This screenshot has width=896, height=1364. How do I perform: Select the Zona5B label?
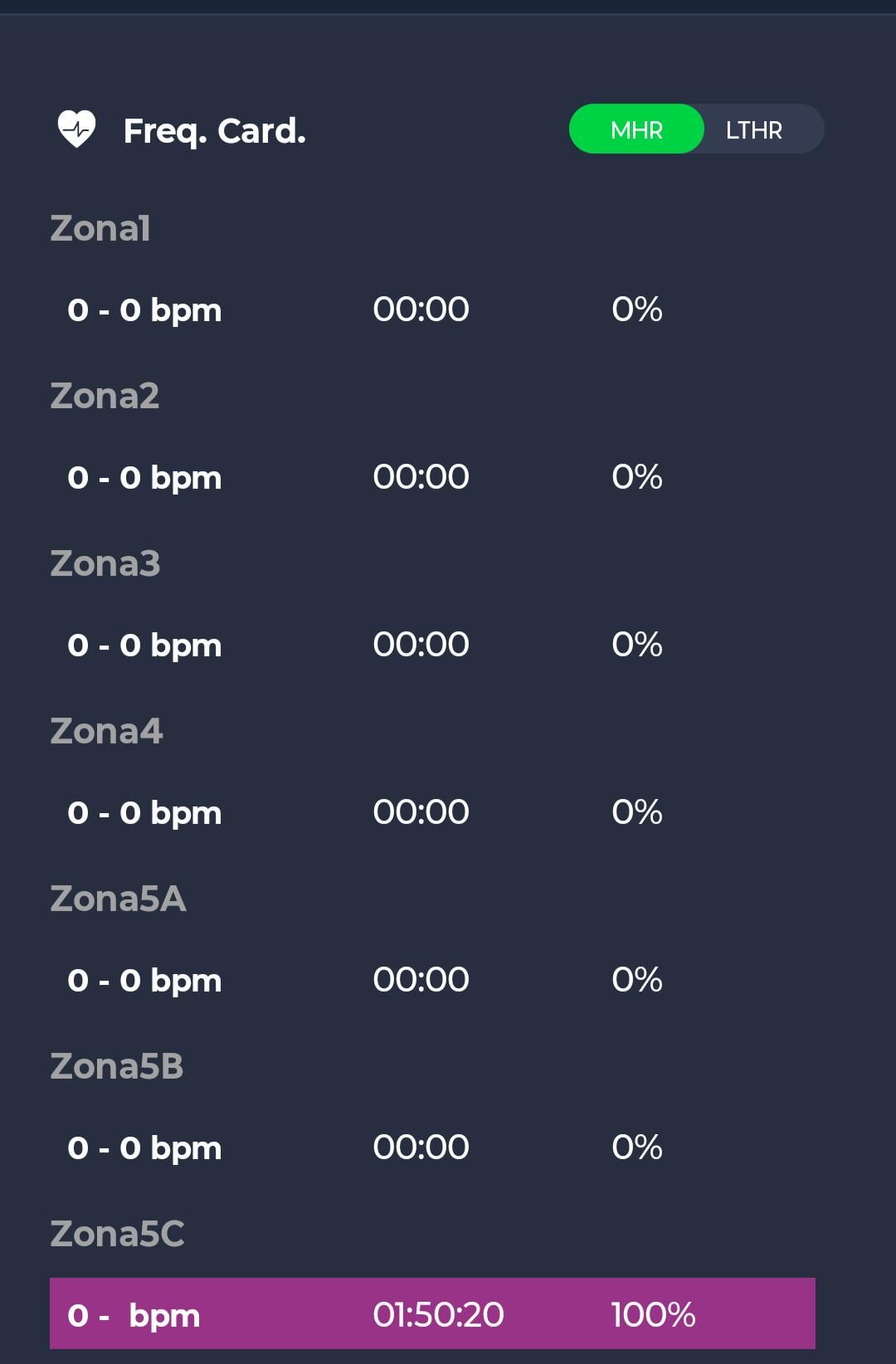(117, 1066)
